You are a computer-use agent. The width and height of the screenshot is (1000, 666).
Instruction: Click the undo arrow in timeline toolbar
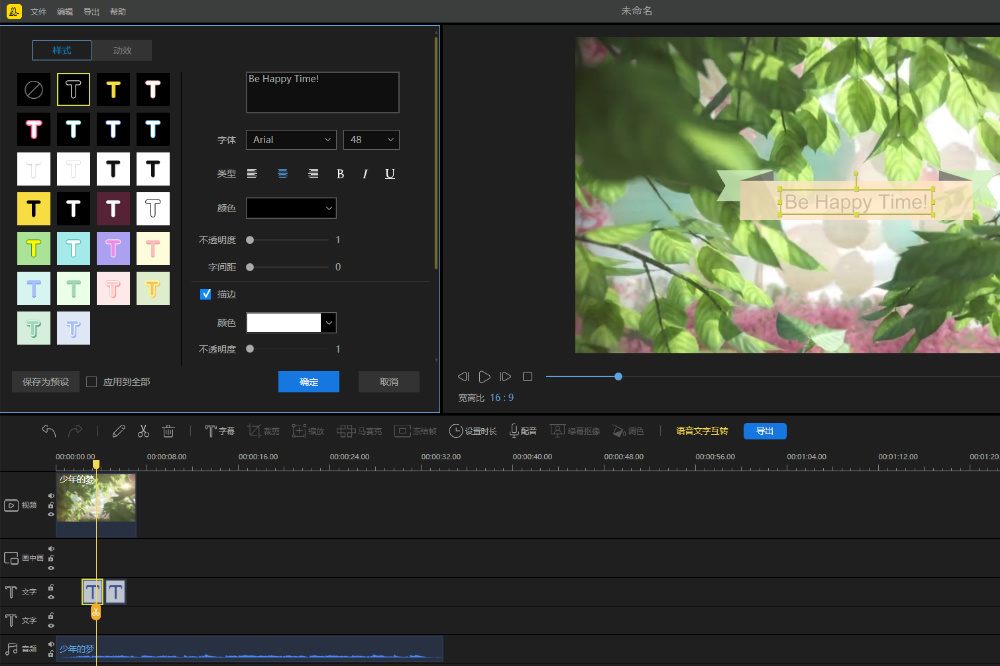click(x=49, y=431)
